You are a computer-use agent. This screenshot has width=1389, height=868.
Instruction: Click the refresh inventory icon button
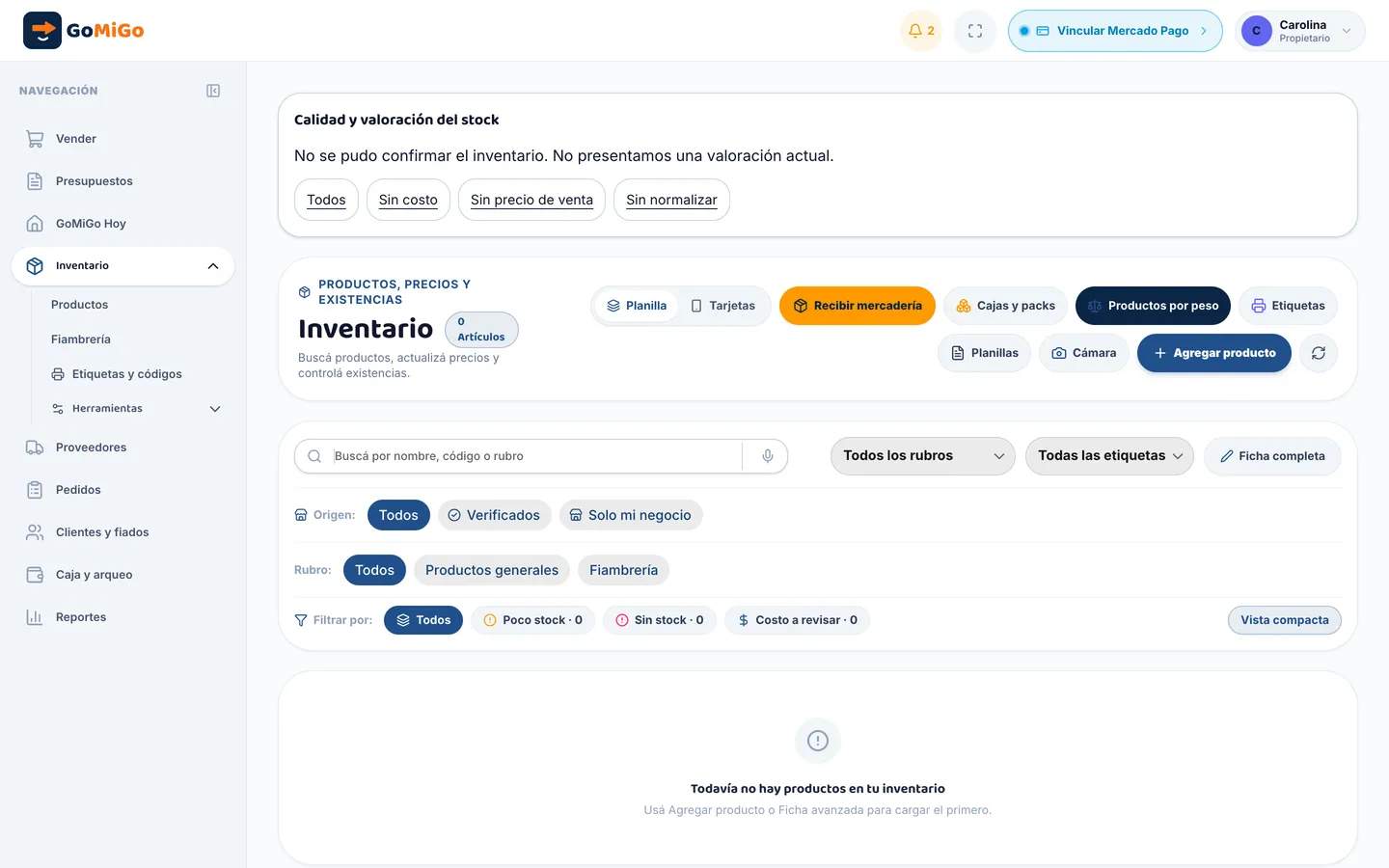point(1319,353)
